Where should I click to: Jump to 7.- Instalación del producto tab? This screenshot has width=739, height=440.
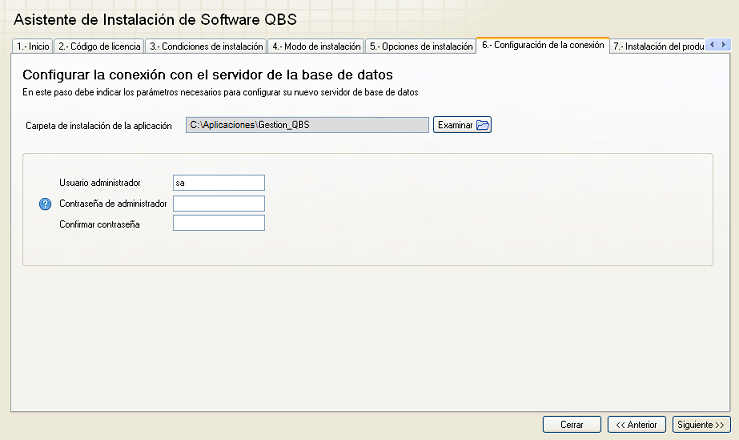click(x=658, y=46)
